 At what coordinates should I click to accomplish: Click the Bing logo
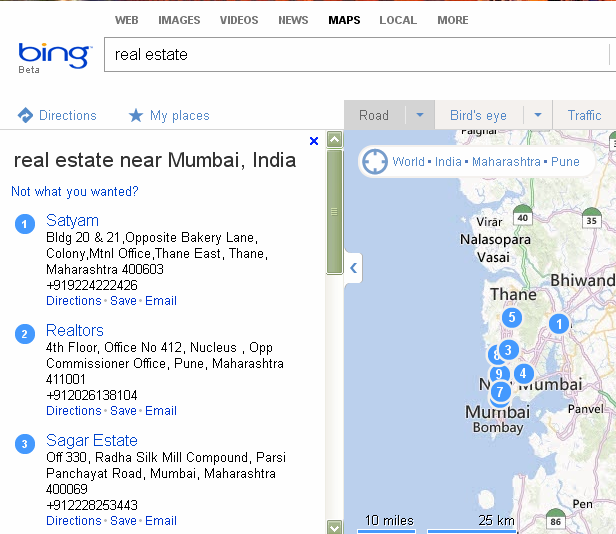click(x=55, y=56)
